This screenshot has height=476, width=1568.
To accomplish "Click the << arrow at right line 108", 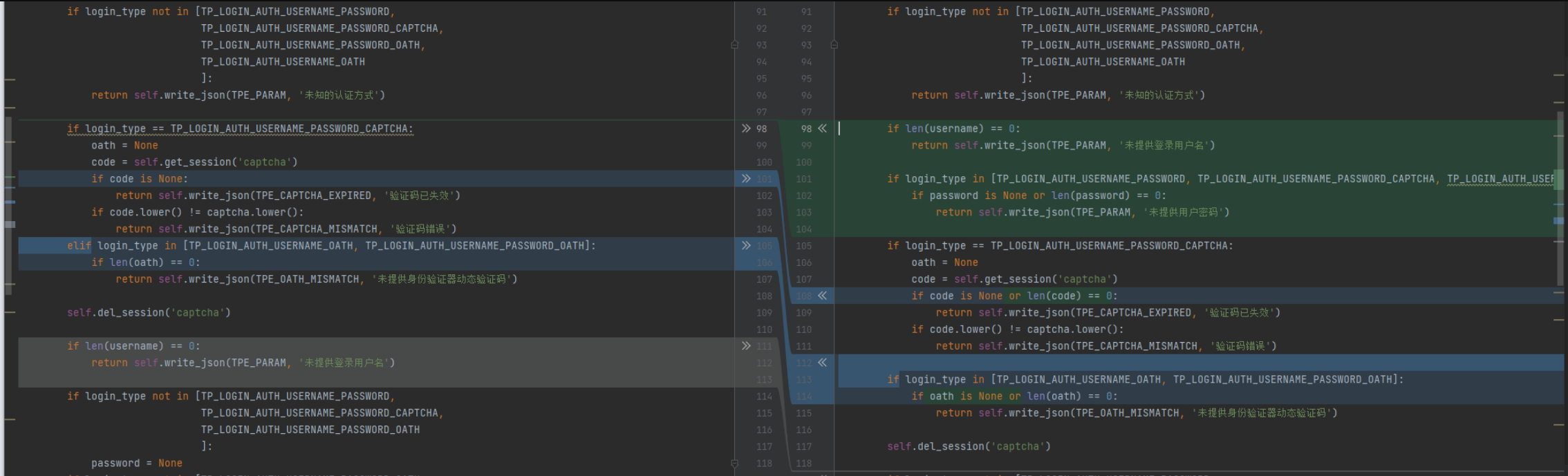I will (x=822, y=296).
